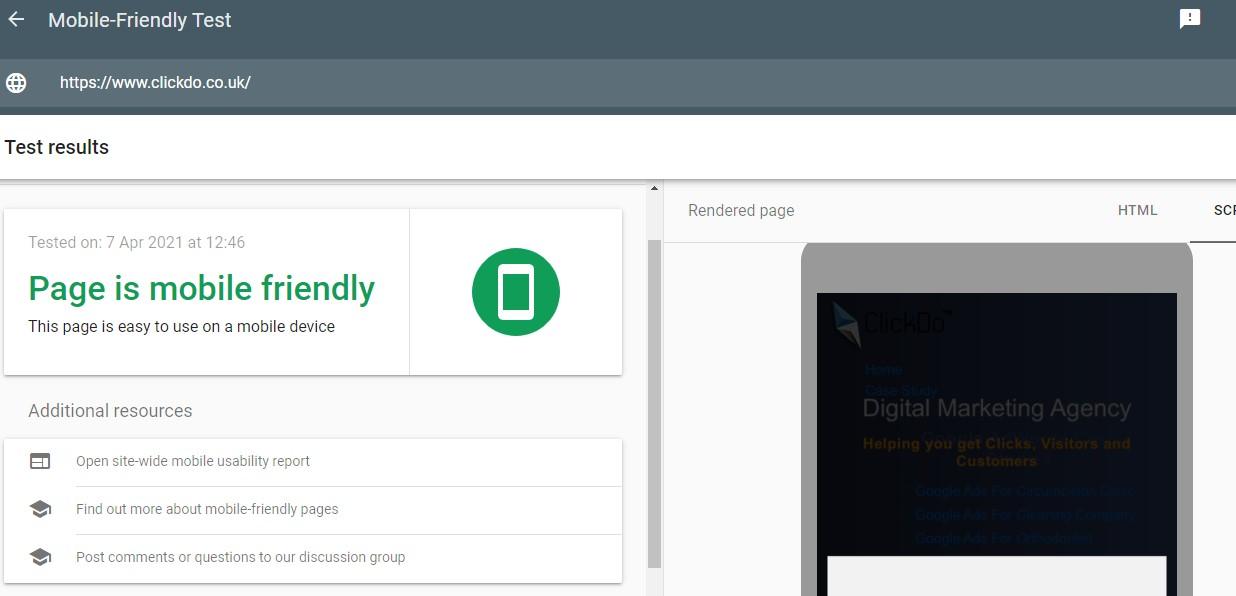Select the Screenshot tab
Screen dimensions: 1236x596
tap(1222, 211)
